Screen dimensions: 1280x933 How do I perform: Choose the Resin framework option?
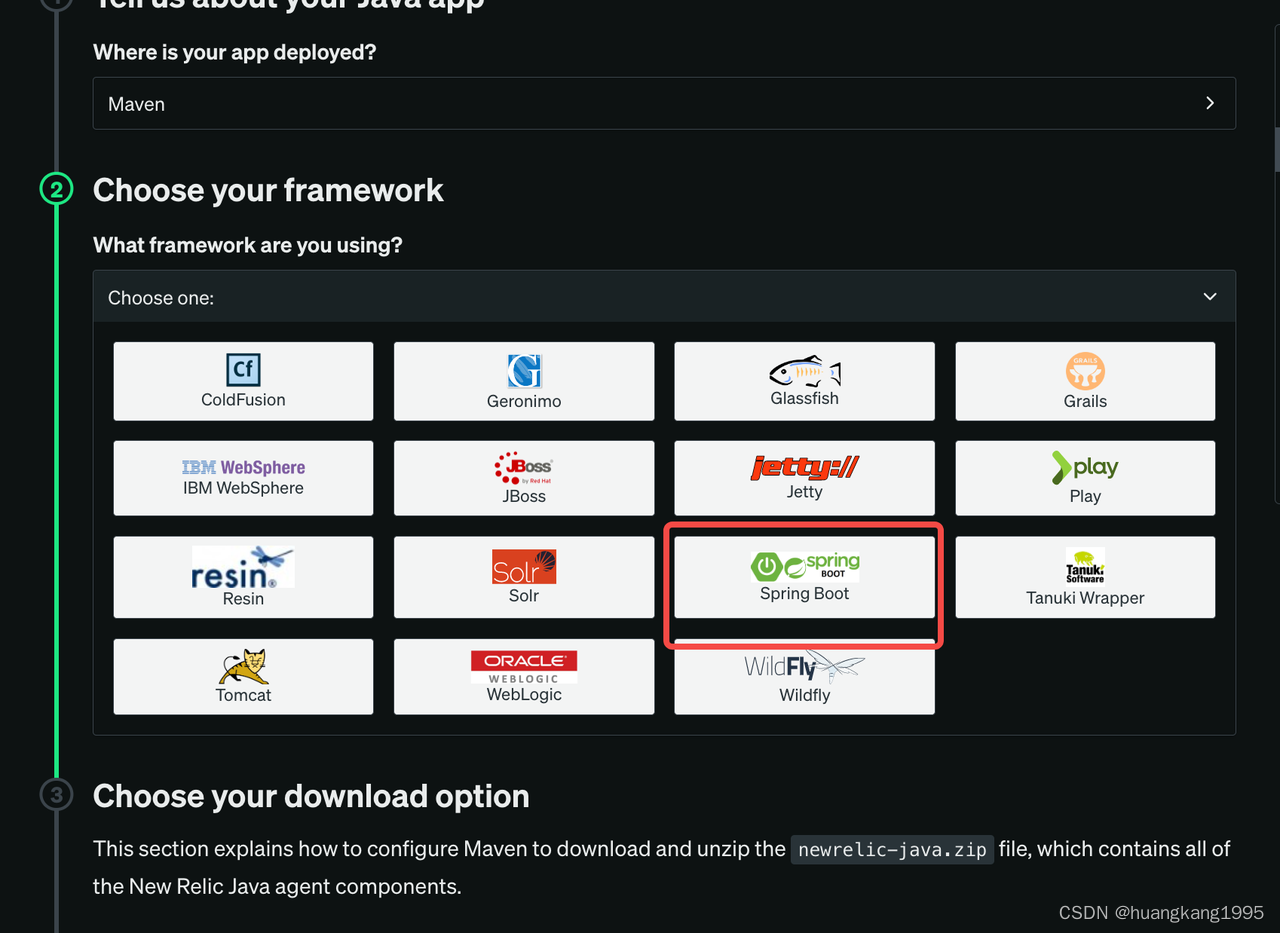243,577
